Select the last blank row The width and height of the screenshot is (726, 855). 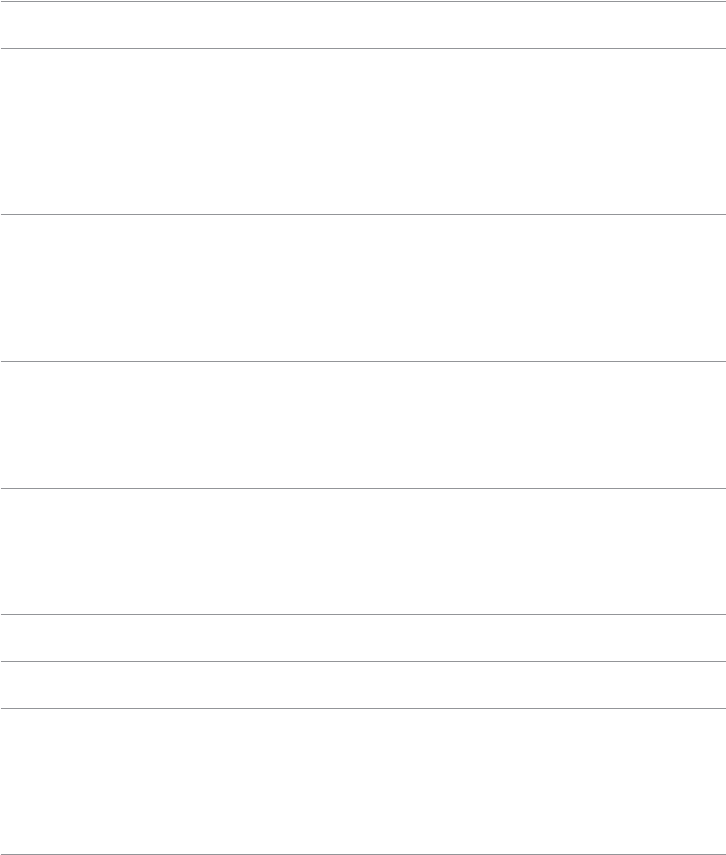363,781
